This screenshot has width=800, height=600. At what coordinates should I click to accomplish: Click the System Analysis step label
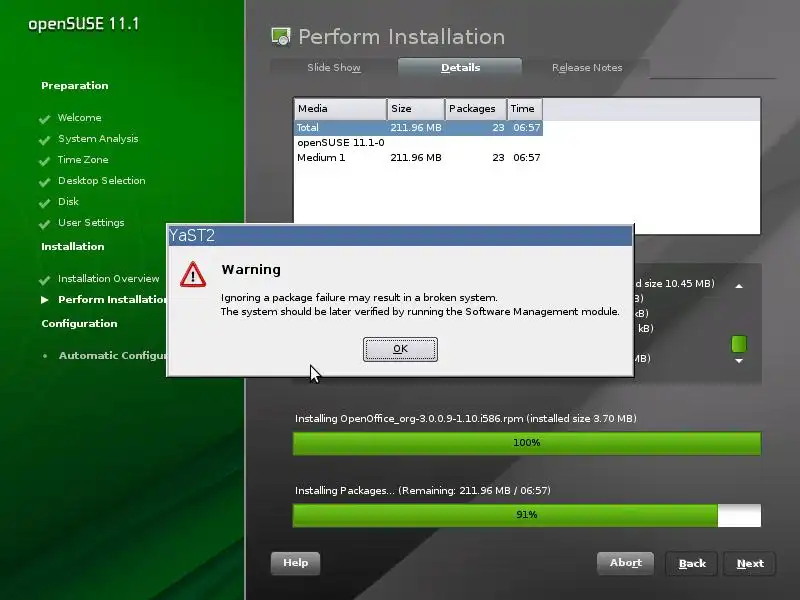click(x=98, y=139)
